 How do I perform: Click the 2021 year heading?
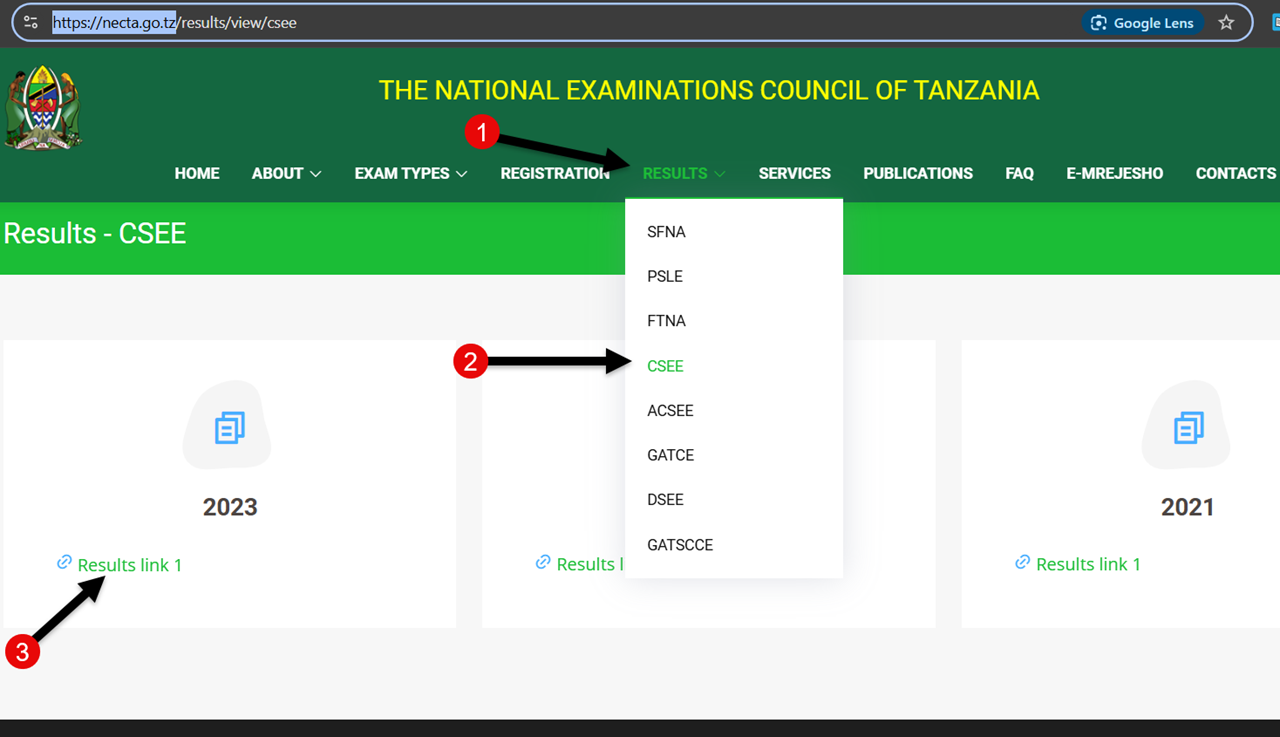click(1188, 507)
